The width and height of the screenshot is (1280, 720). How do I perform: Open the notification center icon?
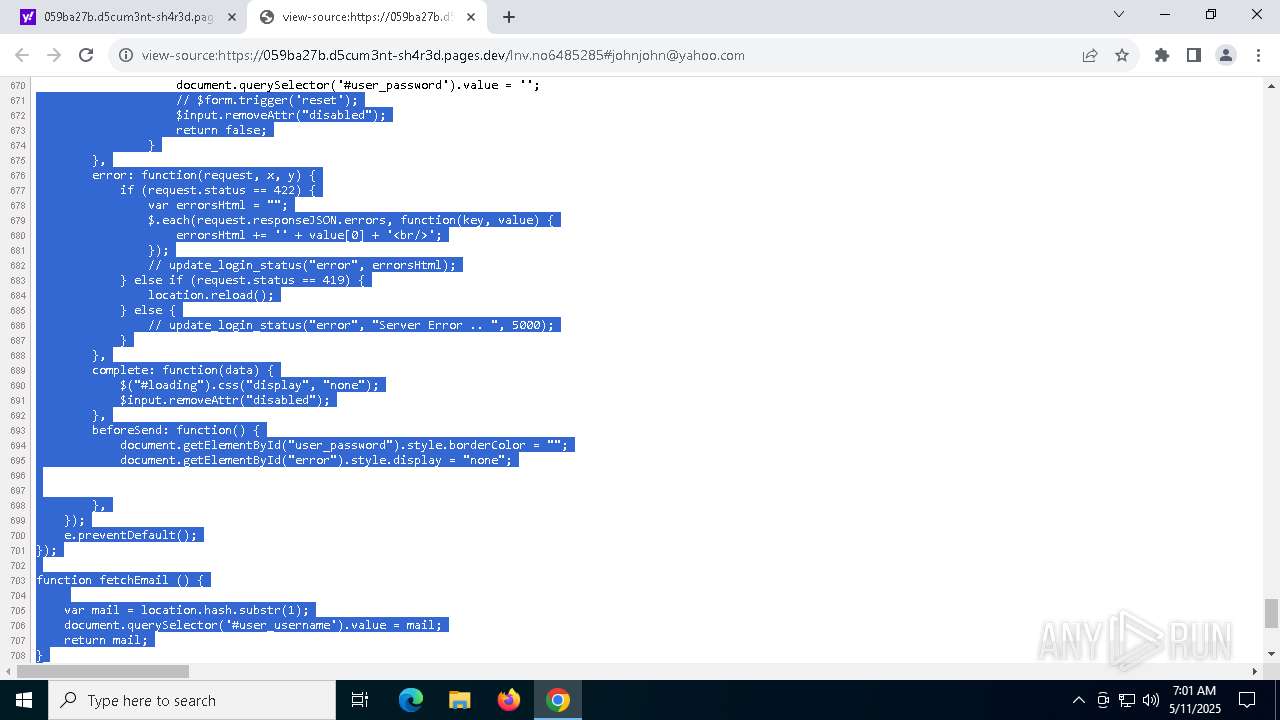pyautogui.click(x=1247, y=700)
